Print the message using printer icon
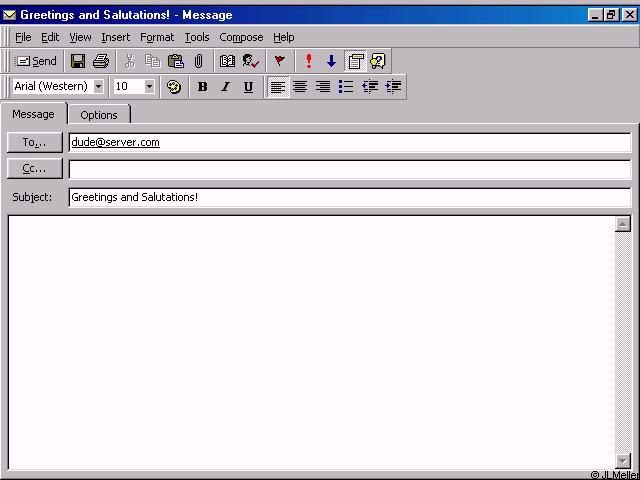Image resolution: width=640 pixels, height=480 pixels. click(x=100, y=61)
